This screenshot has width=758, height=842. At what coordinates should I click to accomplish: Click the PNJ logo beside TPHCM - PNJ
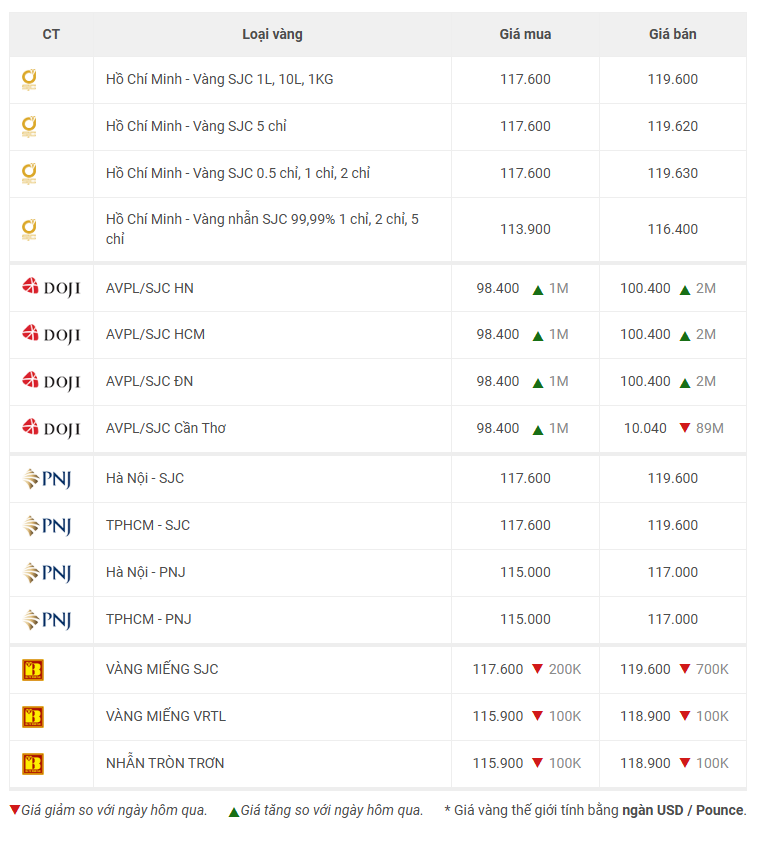tap(47, 620)
